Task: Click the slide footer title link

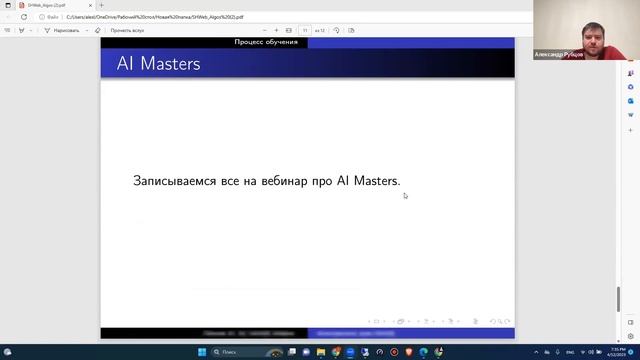Action: click(356, 333)
